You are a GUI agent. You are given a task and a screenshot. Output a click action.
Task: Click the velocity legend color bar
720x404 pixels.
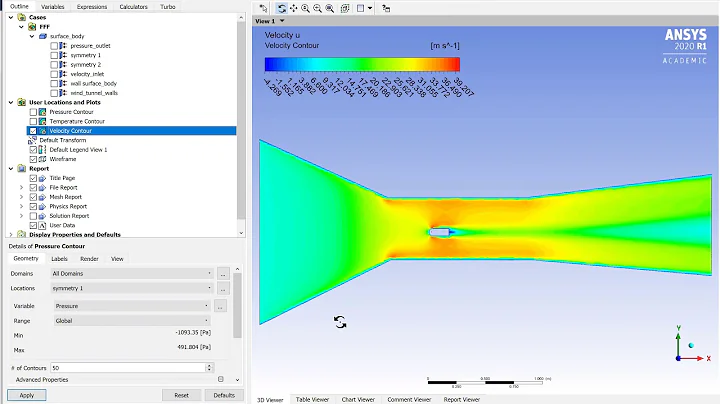pyautogui.click(x=362, y=64)
